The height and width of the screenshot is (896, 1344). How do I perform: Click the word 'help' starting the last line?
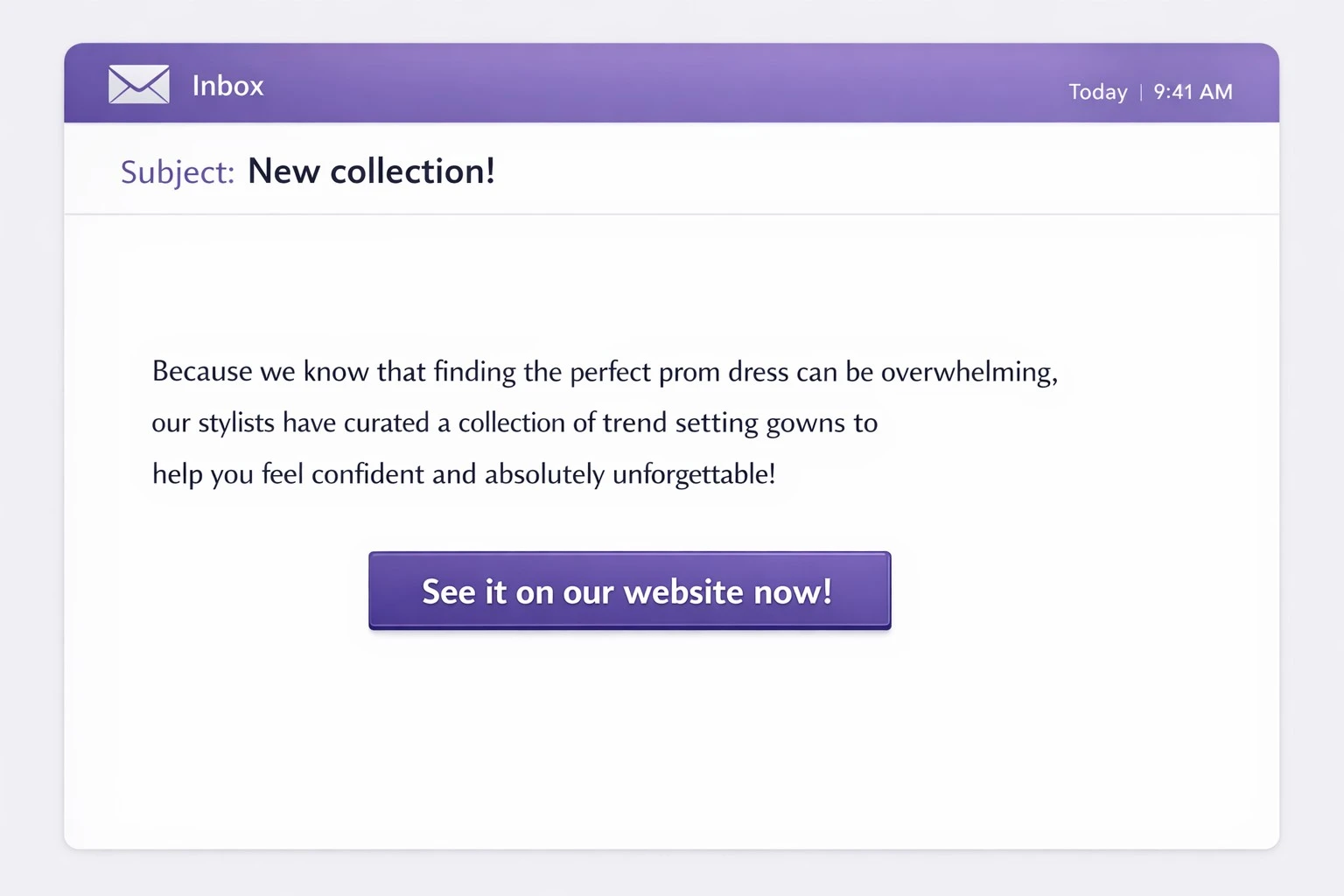pyautogui.click(x=178, y=474)
